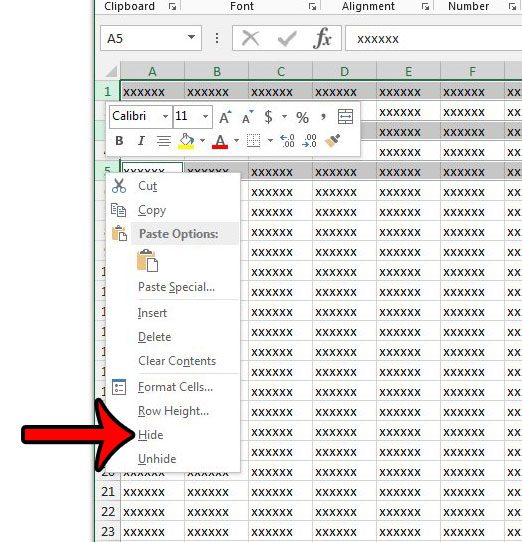Click the center align icon in mini toolbar
The width and height of the screenshot is (522, 542).
164,141
